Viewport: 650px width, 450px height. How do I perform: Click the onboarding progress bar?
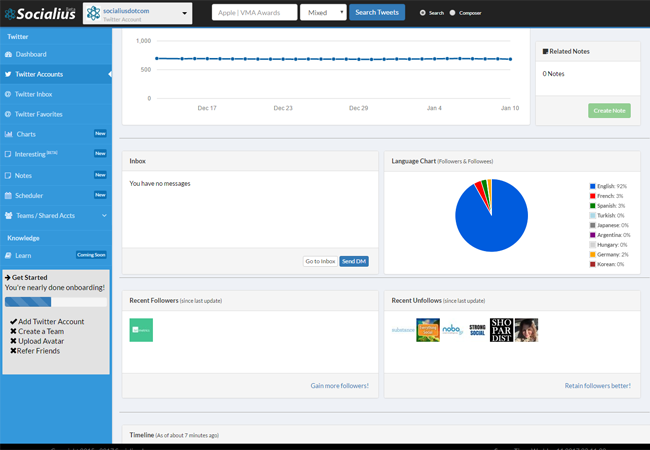click(x=56, y=302)
